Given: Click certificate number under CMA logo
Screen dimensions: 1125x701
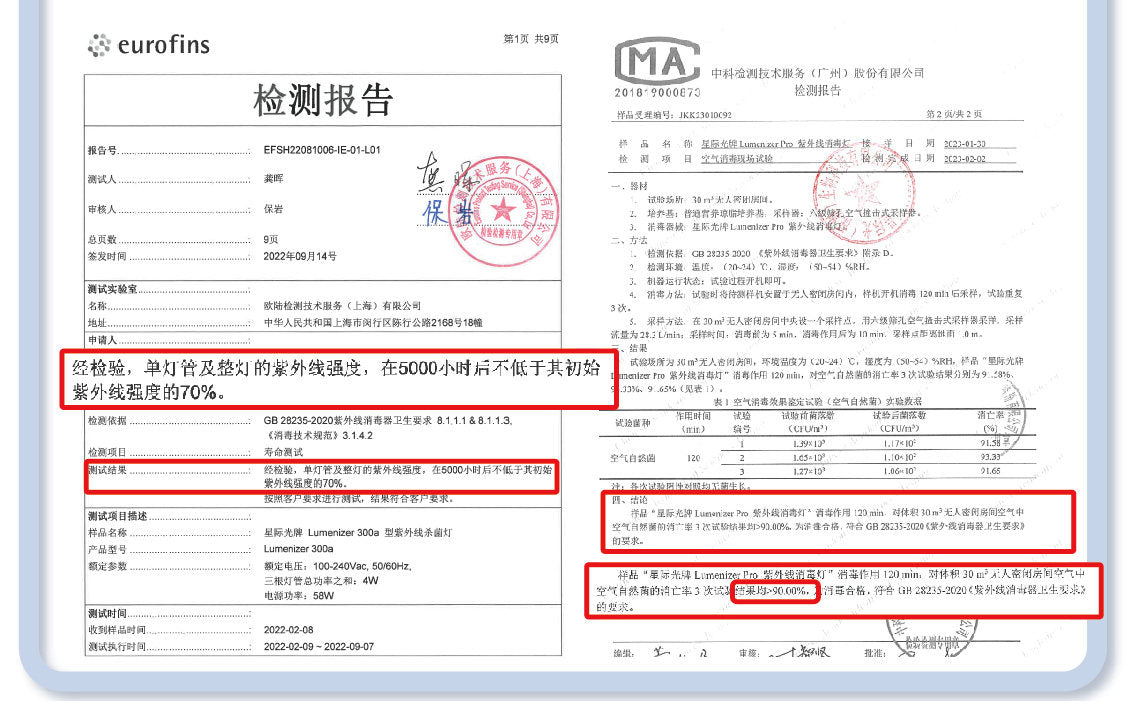Looking at the screenshot, I should tap(657, 93).
